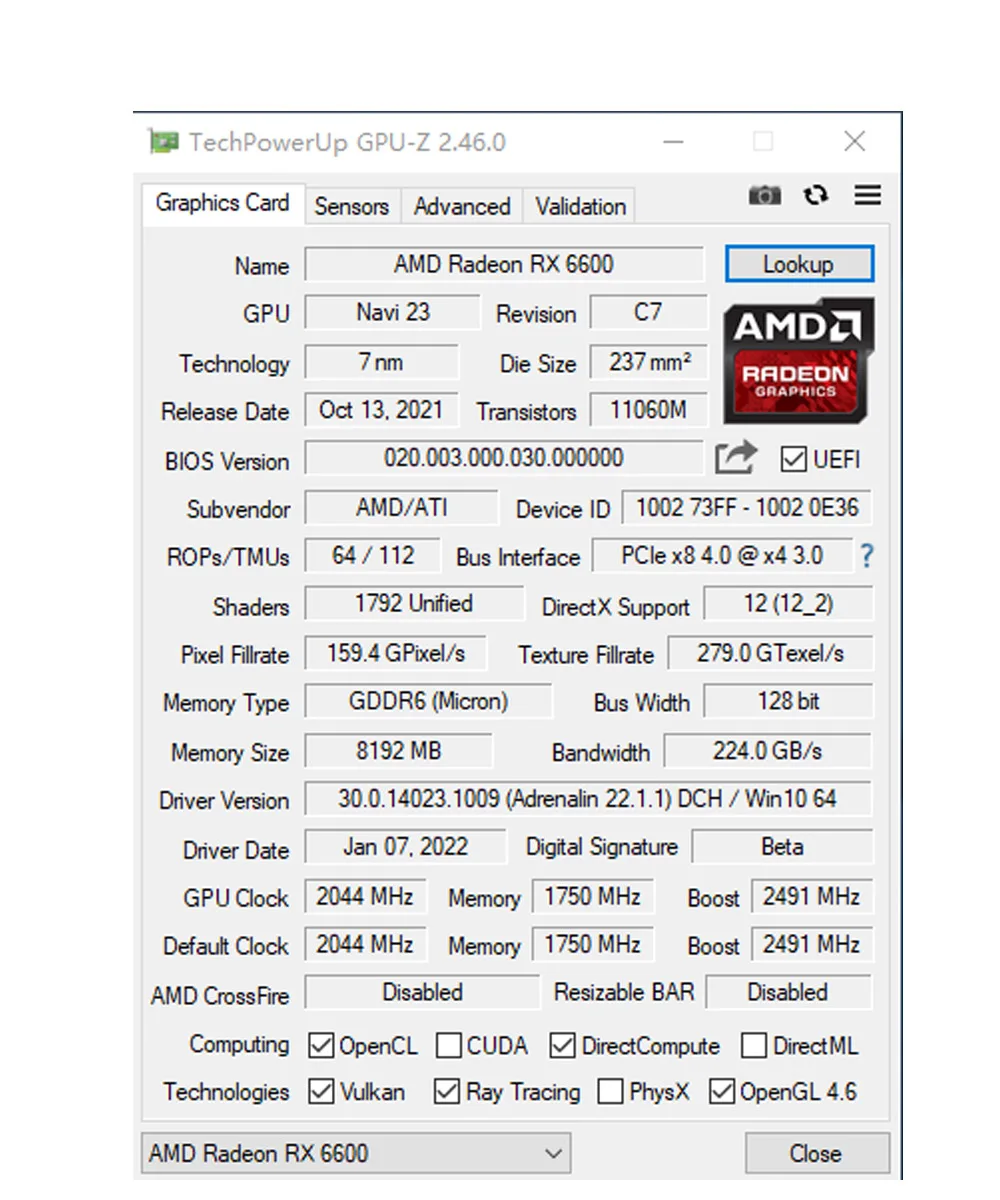Viewport: 1000px width, 1200px height.
Task: Take a screenshot with the camera icon
Action: [765, 196]
